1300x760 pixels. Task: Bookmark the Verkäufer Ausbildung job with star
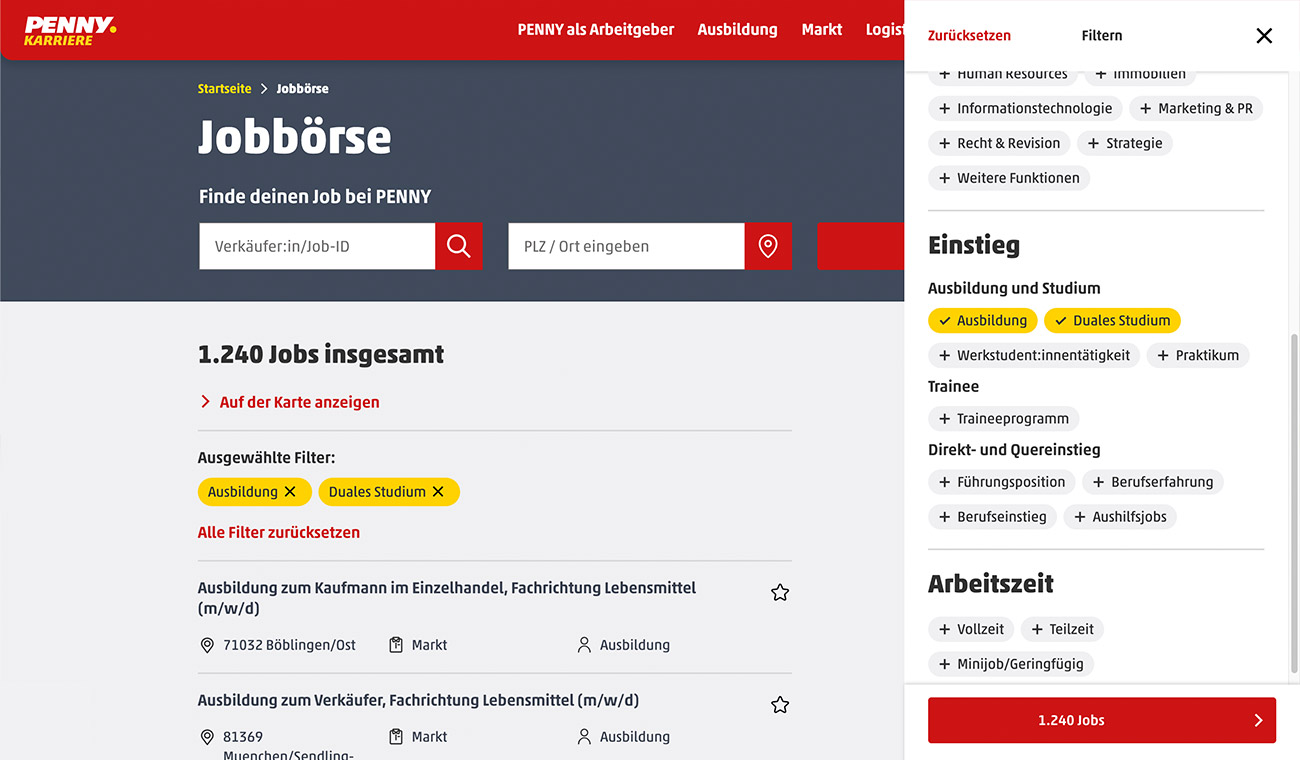click(780, 705)
